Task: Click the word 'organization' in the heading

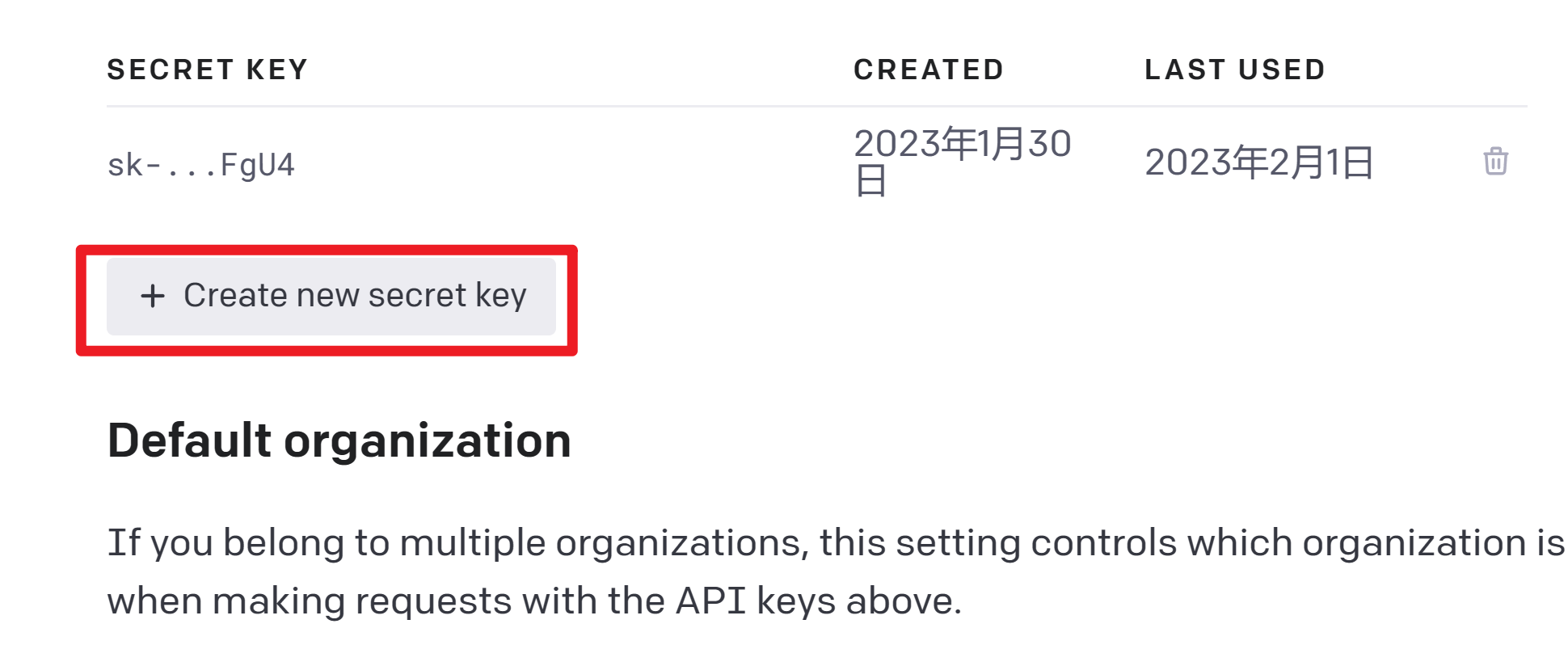Action: coord(428,441)
